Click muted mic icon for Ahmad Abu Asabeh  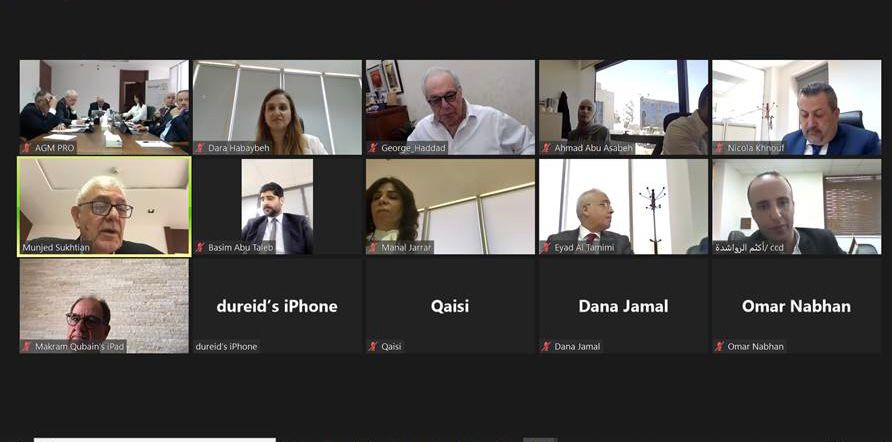pos(546,148)
